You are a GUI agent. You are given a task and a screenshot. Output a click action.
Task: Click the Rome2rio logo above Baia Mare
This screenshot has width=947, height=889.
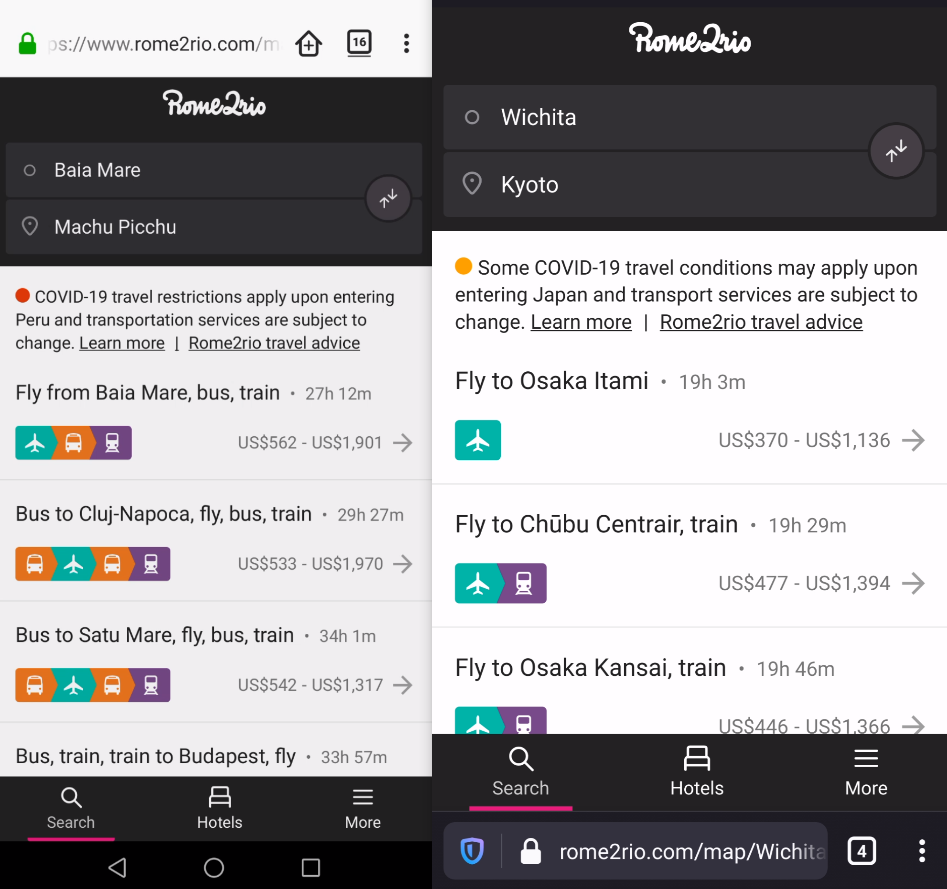pos(214,103)
